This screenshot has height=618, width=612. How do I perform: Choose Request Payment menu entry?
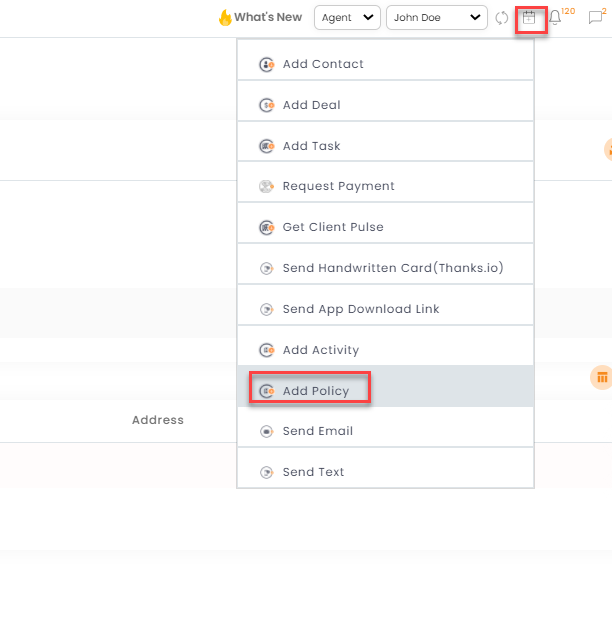click(385, 186)
